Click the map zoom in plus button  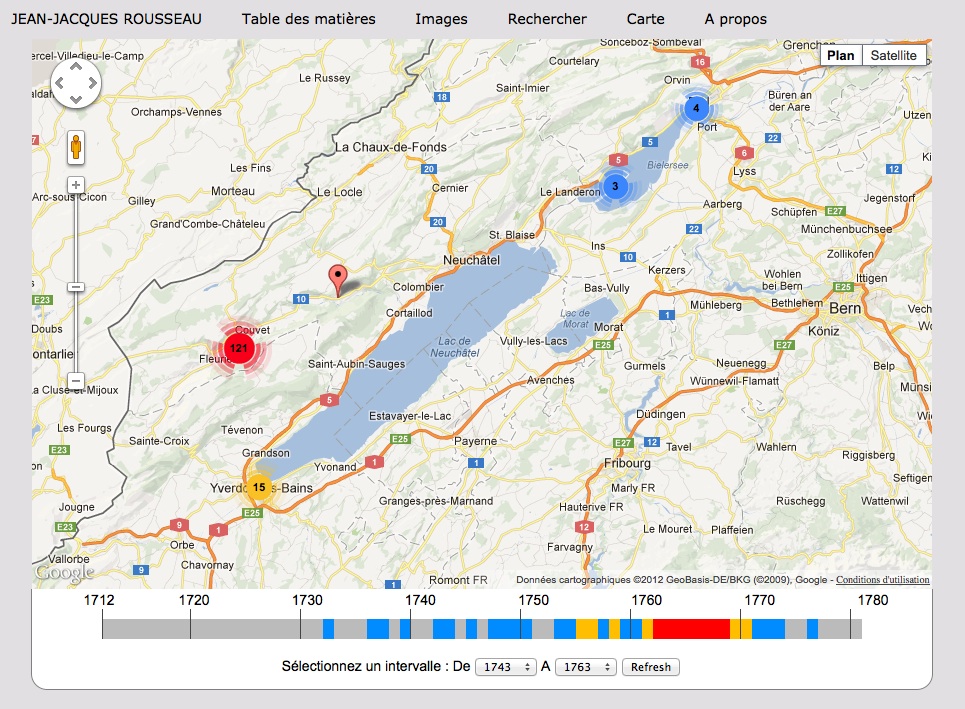[x=75, y=185]
